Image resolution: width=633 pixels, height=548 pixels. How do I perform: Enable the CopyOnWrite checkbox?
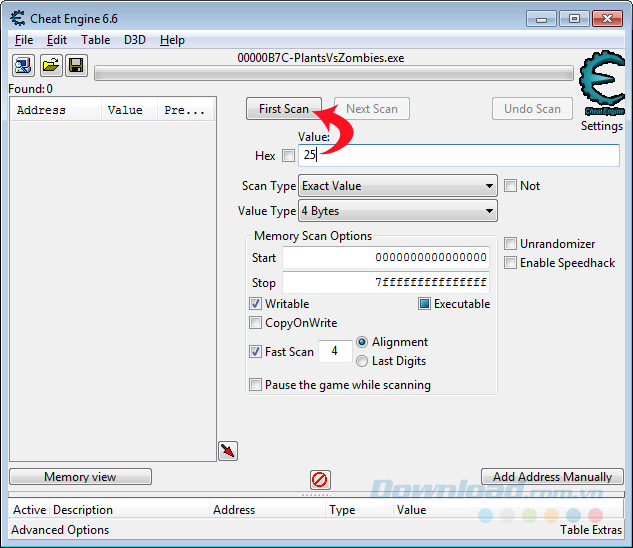point(255,323)
